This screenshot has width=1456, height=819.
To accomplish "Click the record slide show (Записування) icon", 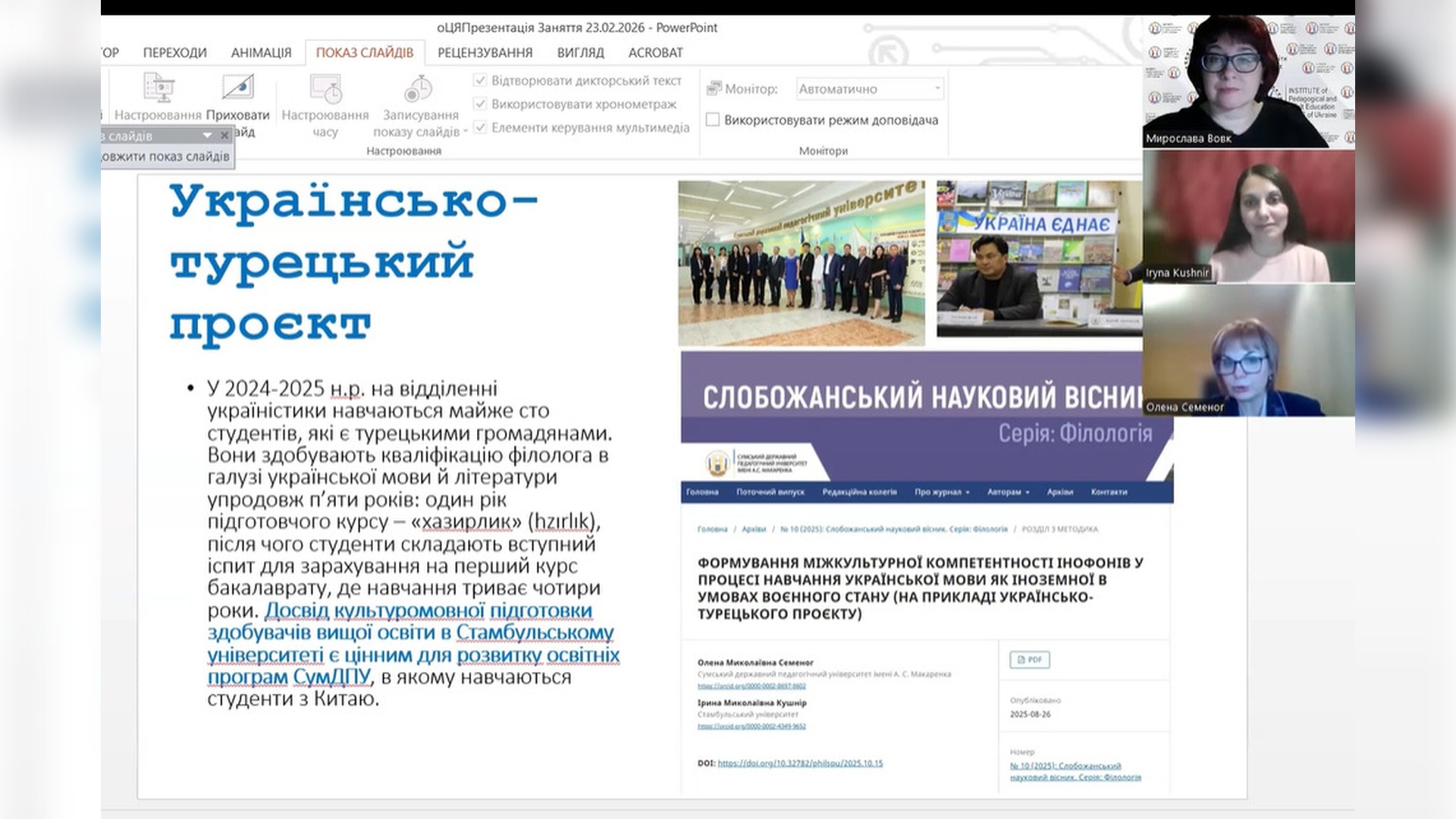I will (418, 89).
